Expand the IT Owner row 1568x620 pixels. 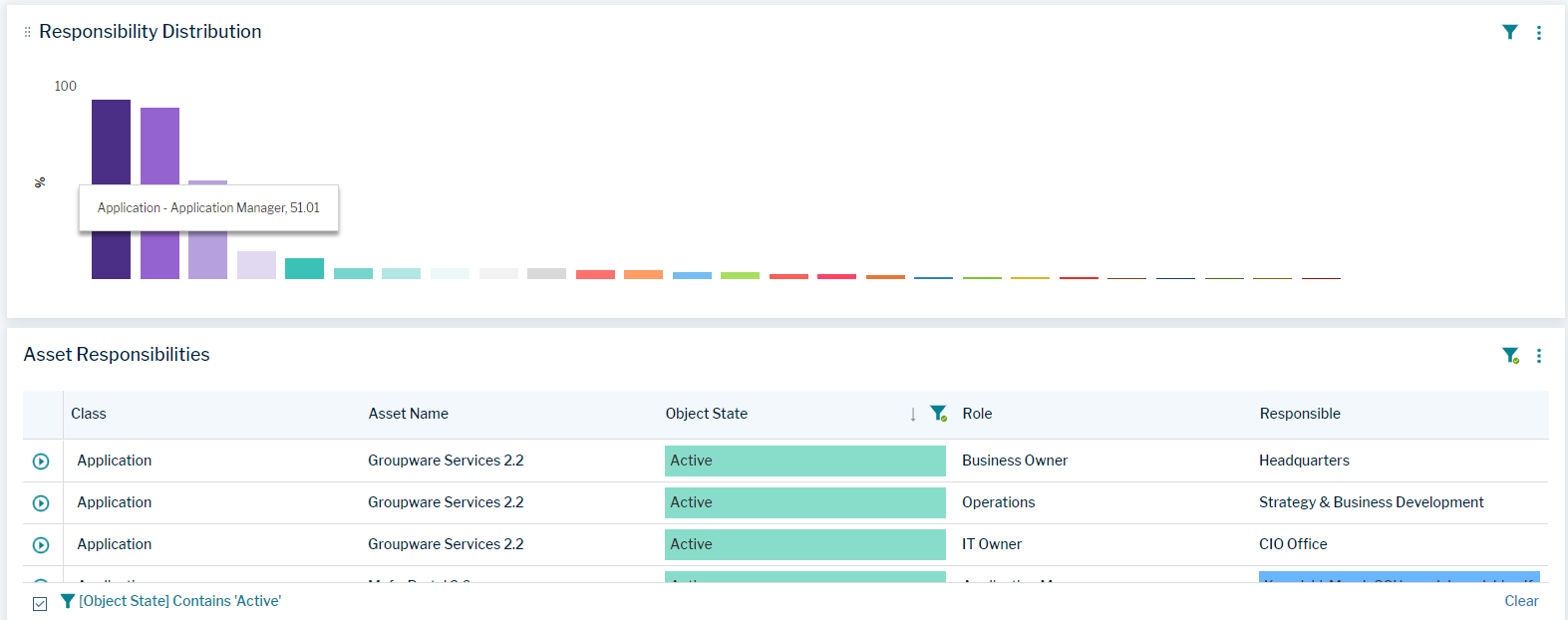click(x=41, y=545)
